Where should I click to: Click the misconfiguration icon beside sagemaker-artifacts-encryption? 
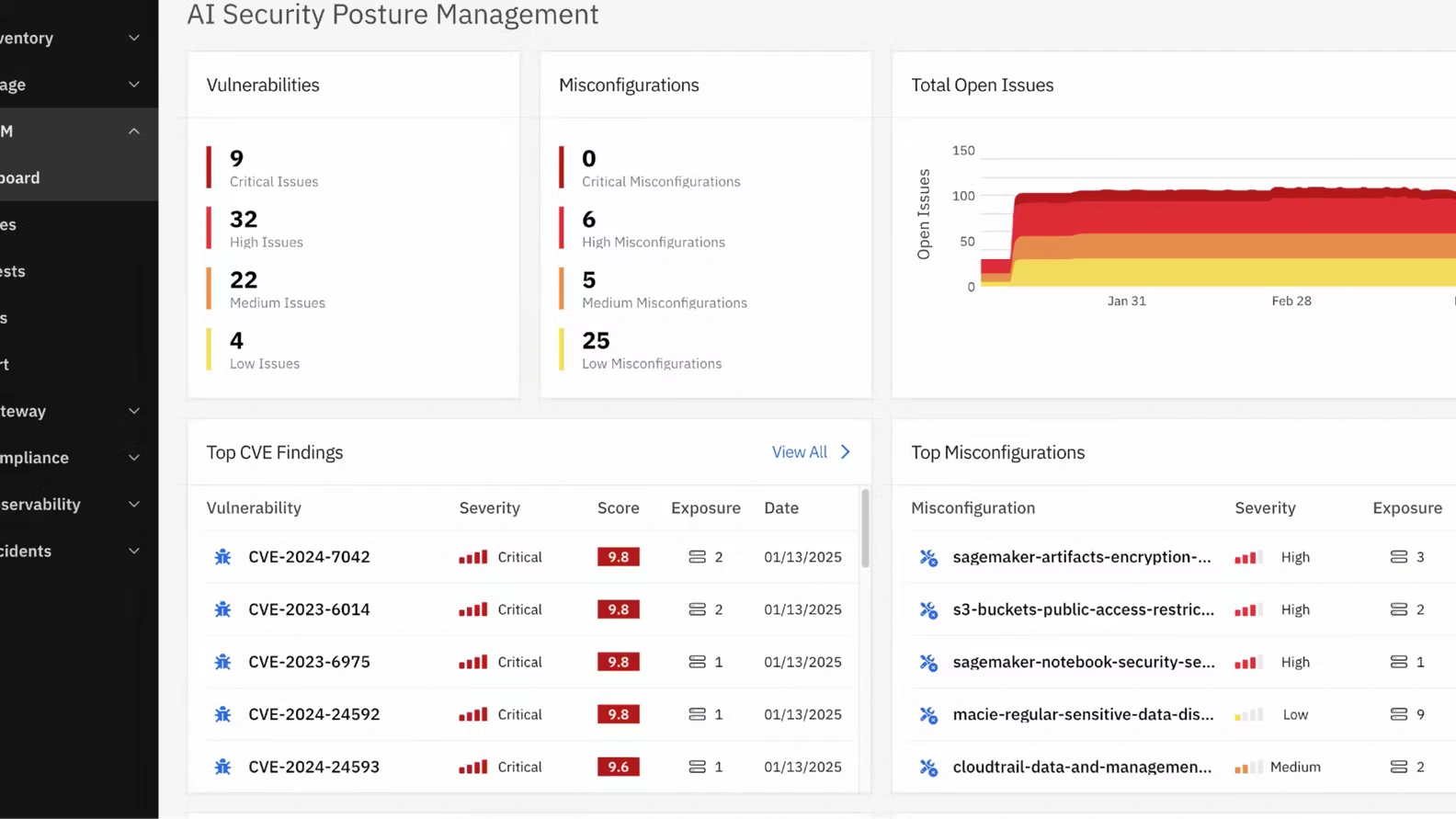click(x=928, y=557)
